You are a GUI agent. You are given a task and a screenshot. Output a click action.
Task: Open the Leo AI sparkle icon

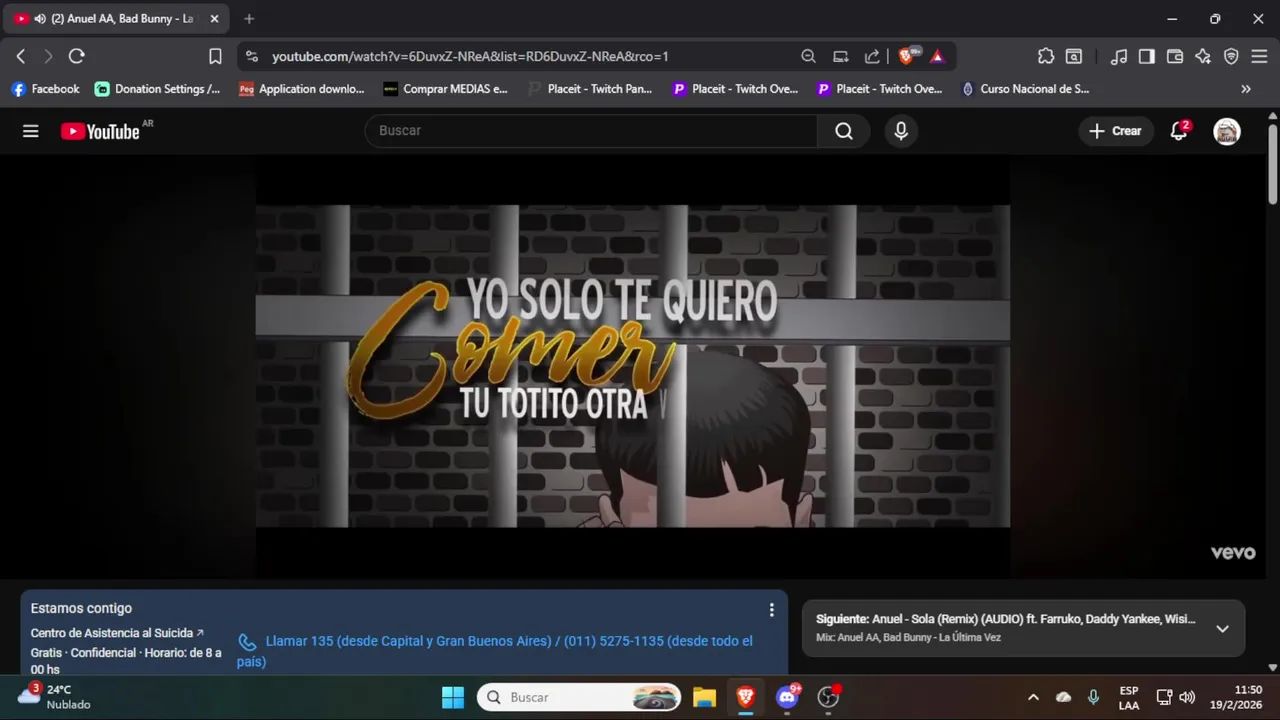tap(1203, 56)
